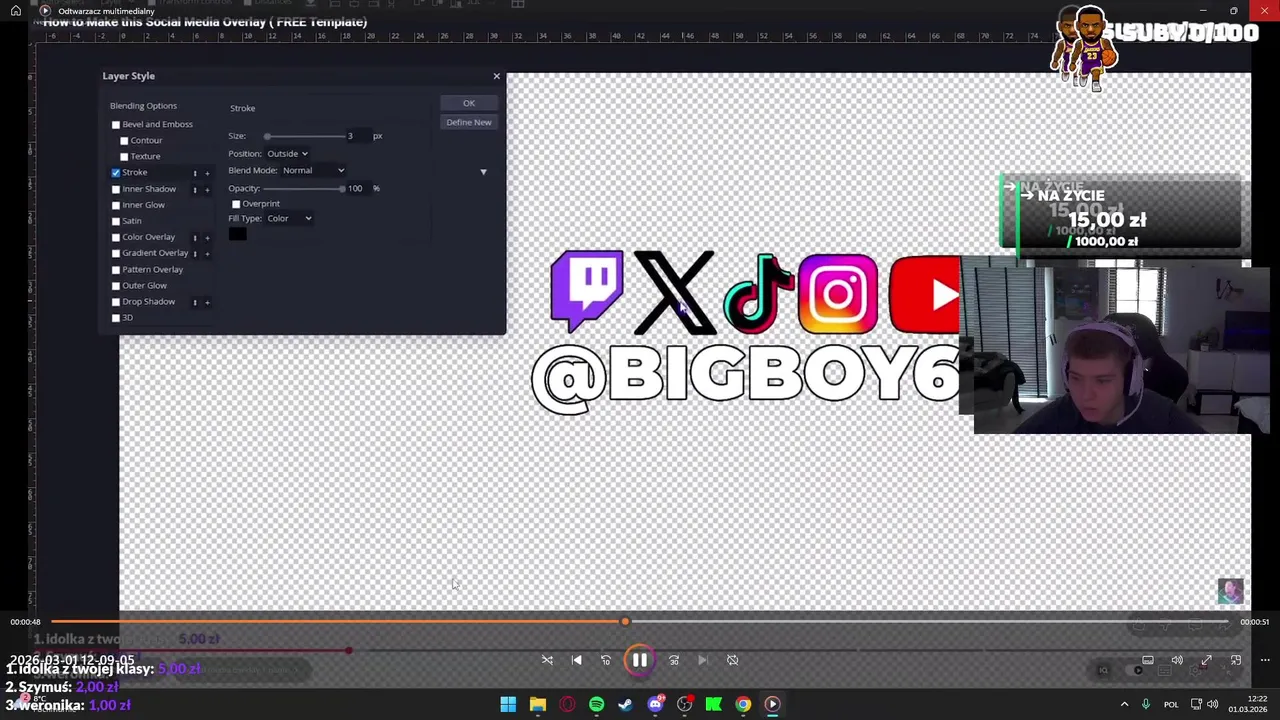Viewport: 1280px width, 720px height.
Task: Add another Gradient Overlay with the plus icon
Action: pyautogui.click(x=207, y=253)
